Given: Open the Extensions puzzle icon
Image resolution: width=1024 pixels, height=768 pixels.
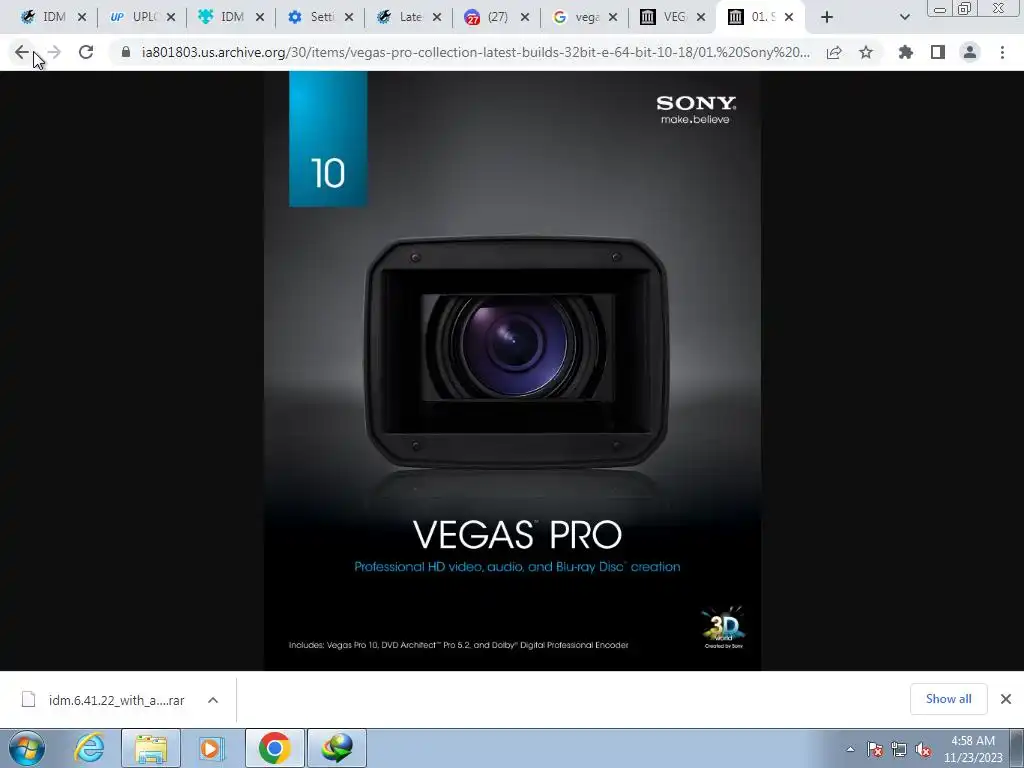Looking at the screenshot, I should tap(906, 52).
